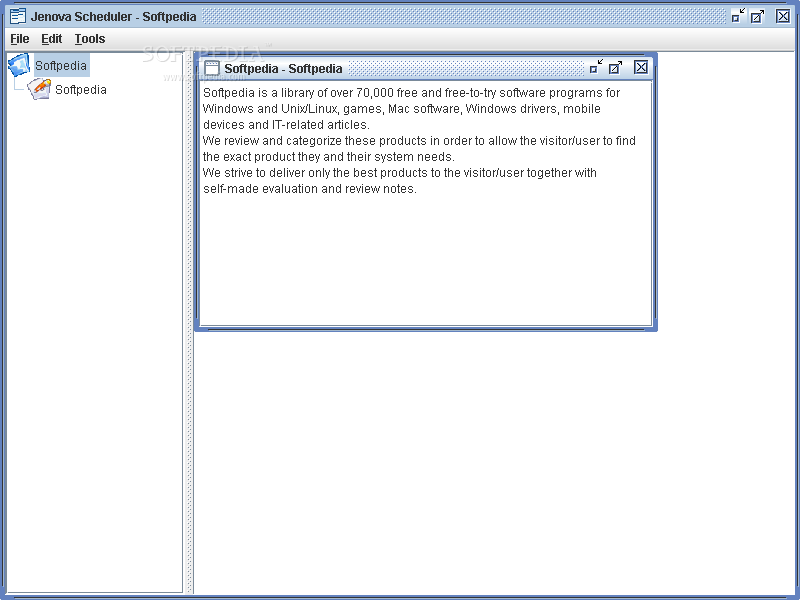The height and width of the screenshot is (600, 800).
Task: Maximize the Softpedia - Softpedia internal window
Action: coord(616,67)
